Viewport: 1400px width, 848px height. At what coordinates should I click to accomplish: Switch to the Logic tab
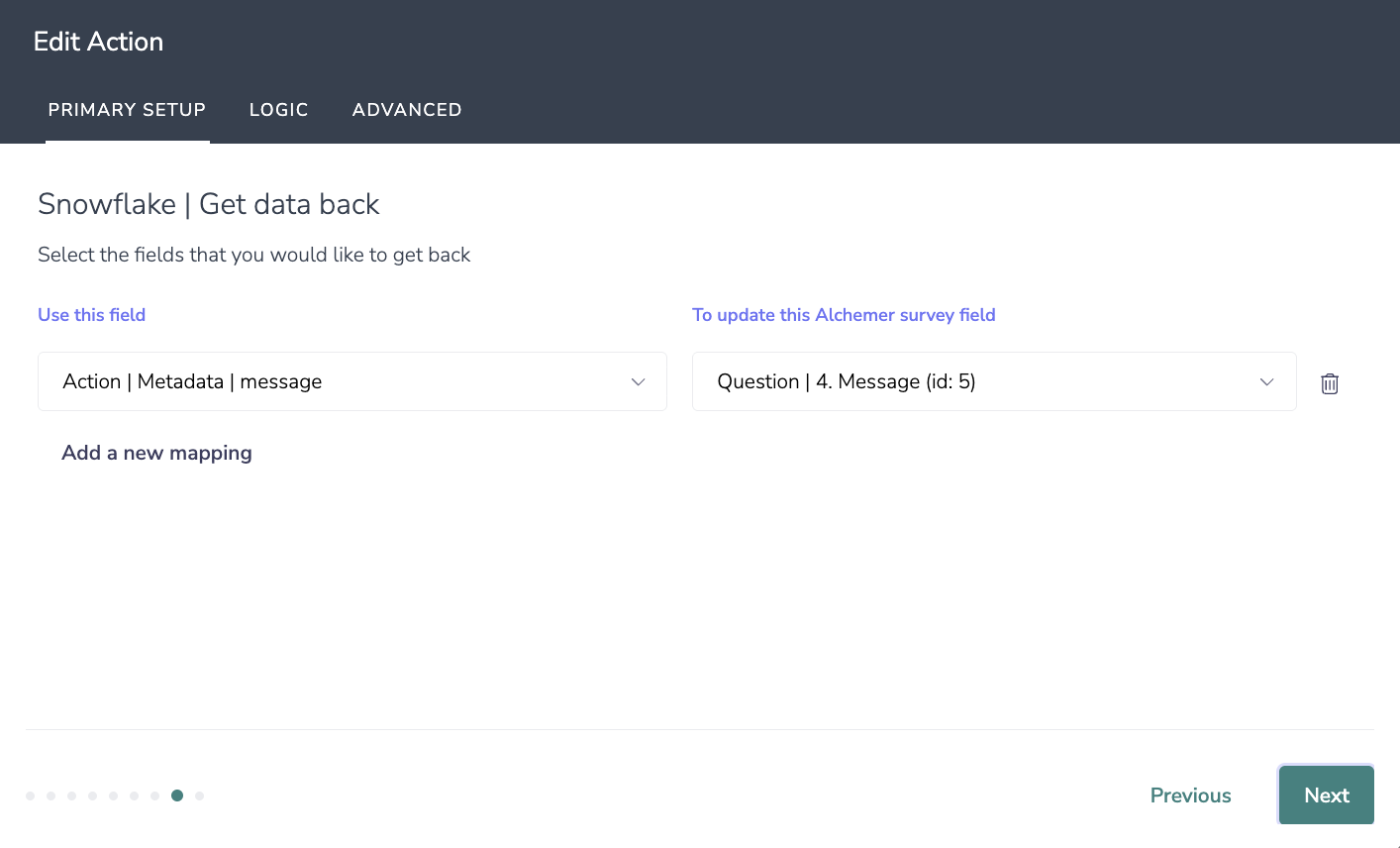point(278,110)
